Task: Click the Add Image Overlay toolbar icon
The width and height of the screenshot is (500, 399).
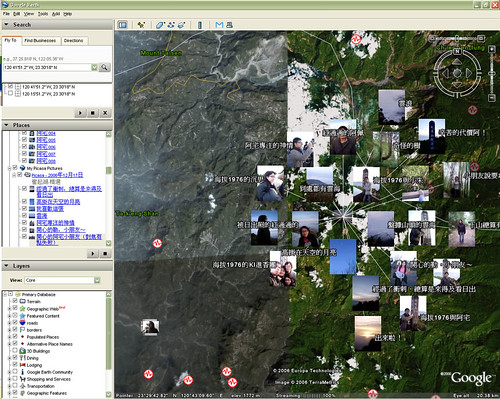Action: click(182, 25)
